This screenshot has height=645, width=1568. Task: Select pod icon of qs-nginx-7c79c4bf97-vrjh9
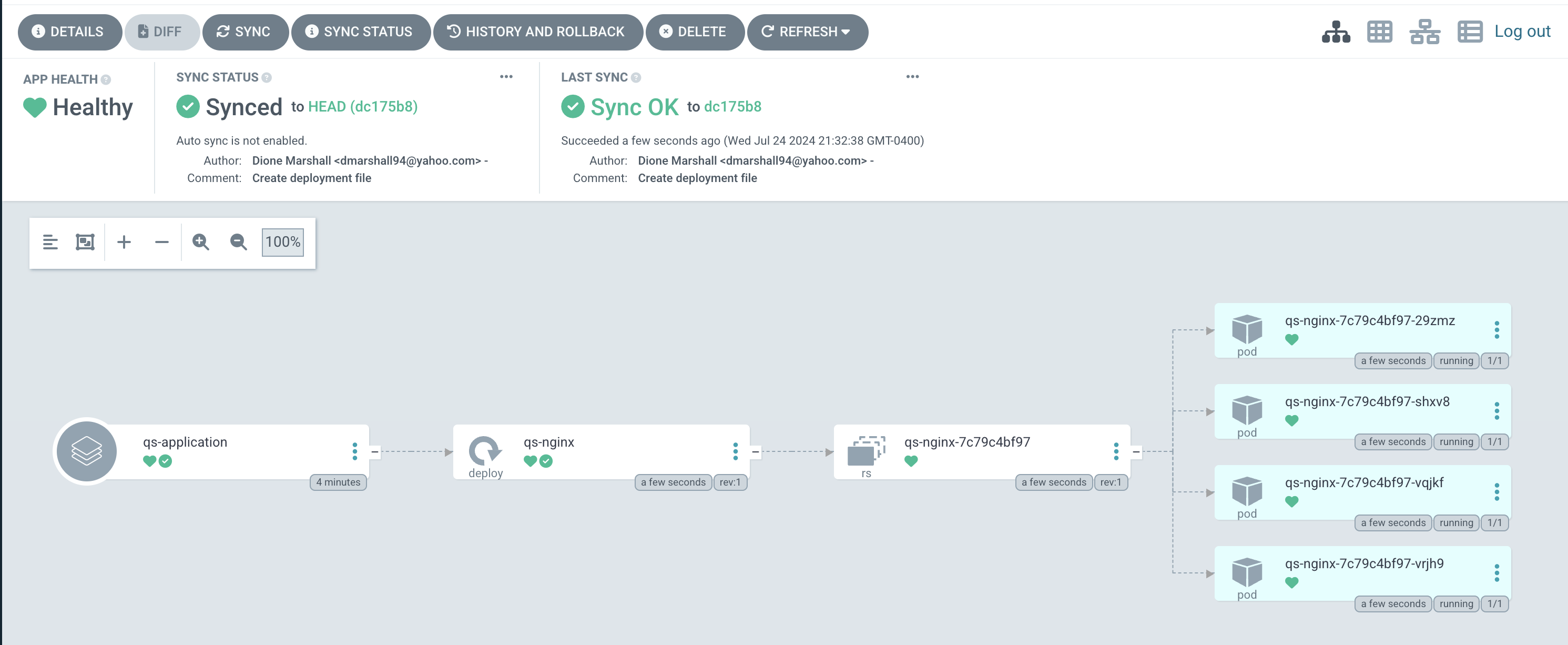coord(1247,572)
